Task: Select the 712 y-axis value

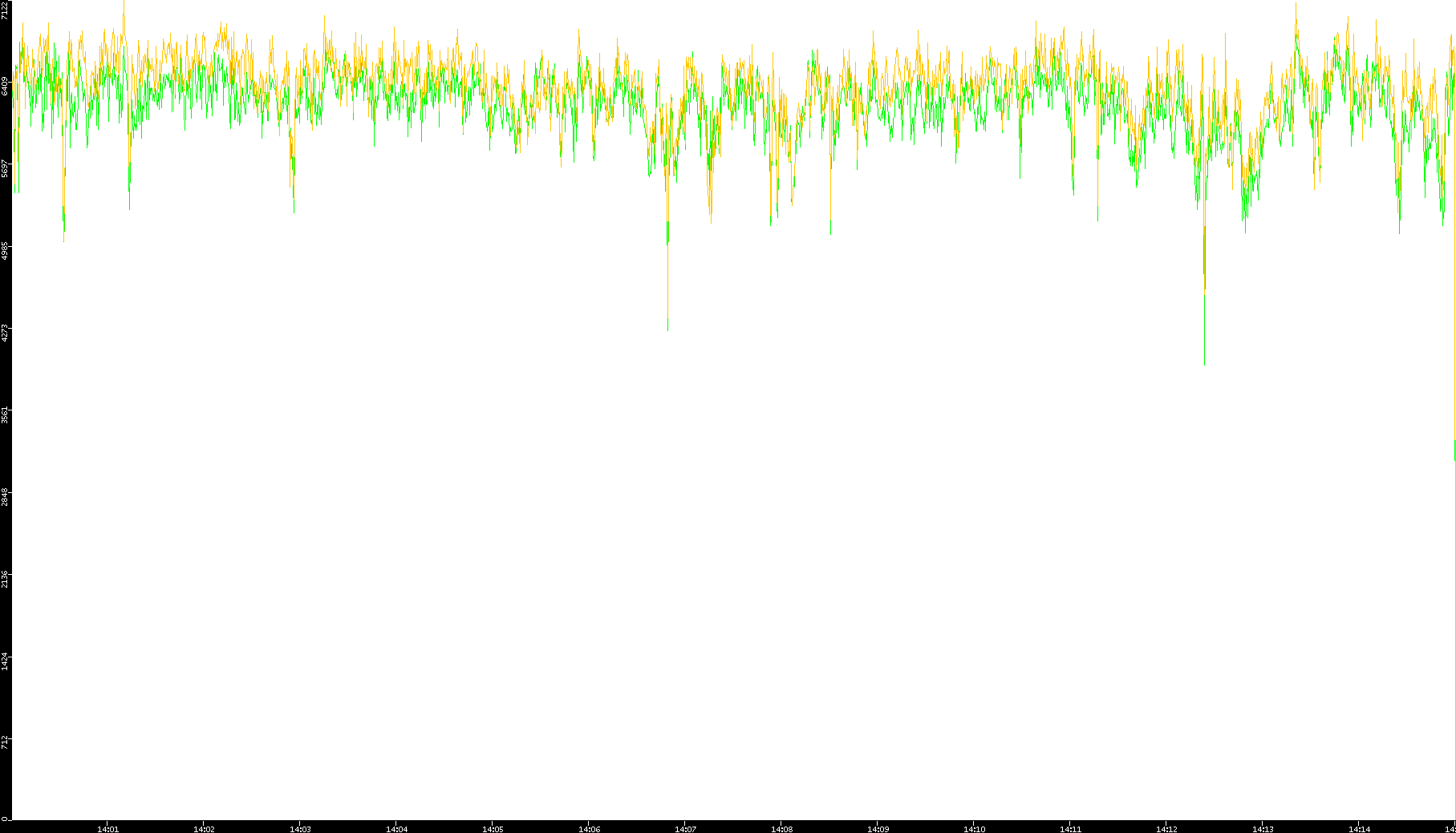Action: 6,742
